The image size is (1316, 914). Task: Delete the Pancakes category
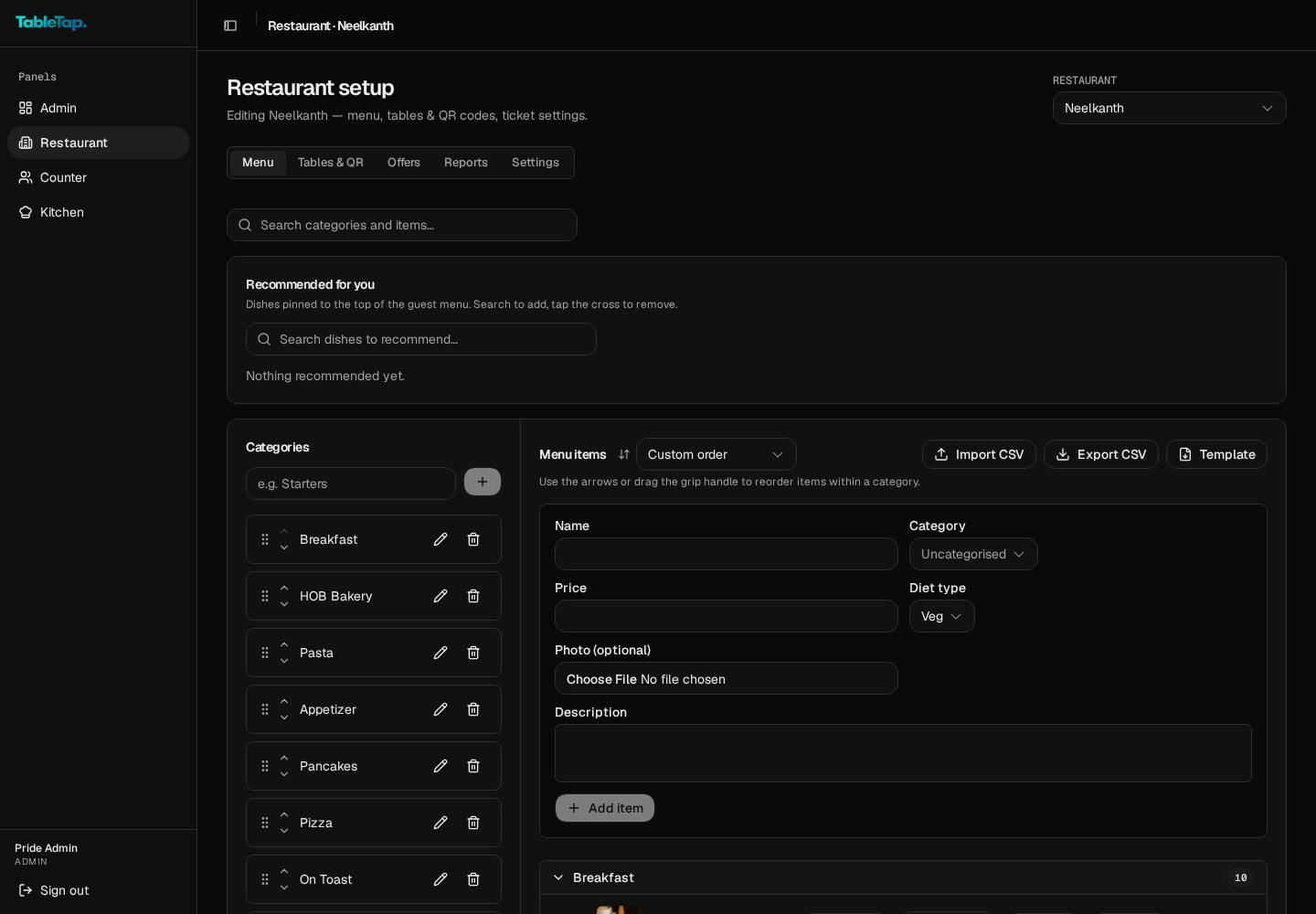point(473,766)
